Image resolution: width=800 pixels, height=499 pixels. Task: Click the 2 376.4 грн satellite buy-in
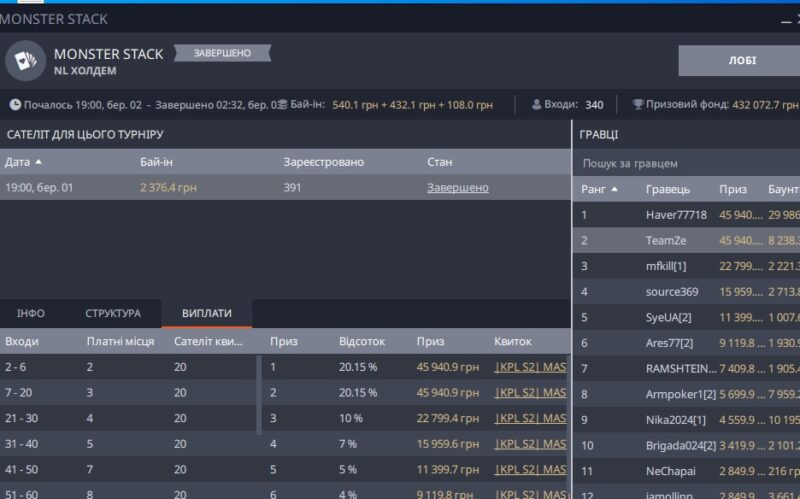click(x=168, y=187)
